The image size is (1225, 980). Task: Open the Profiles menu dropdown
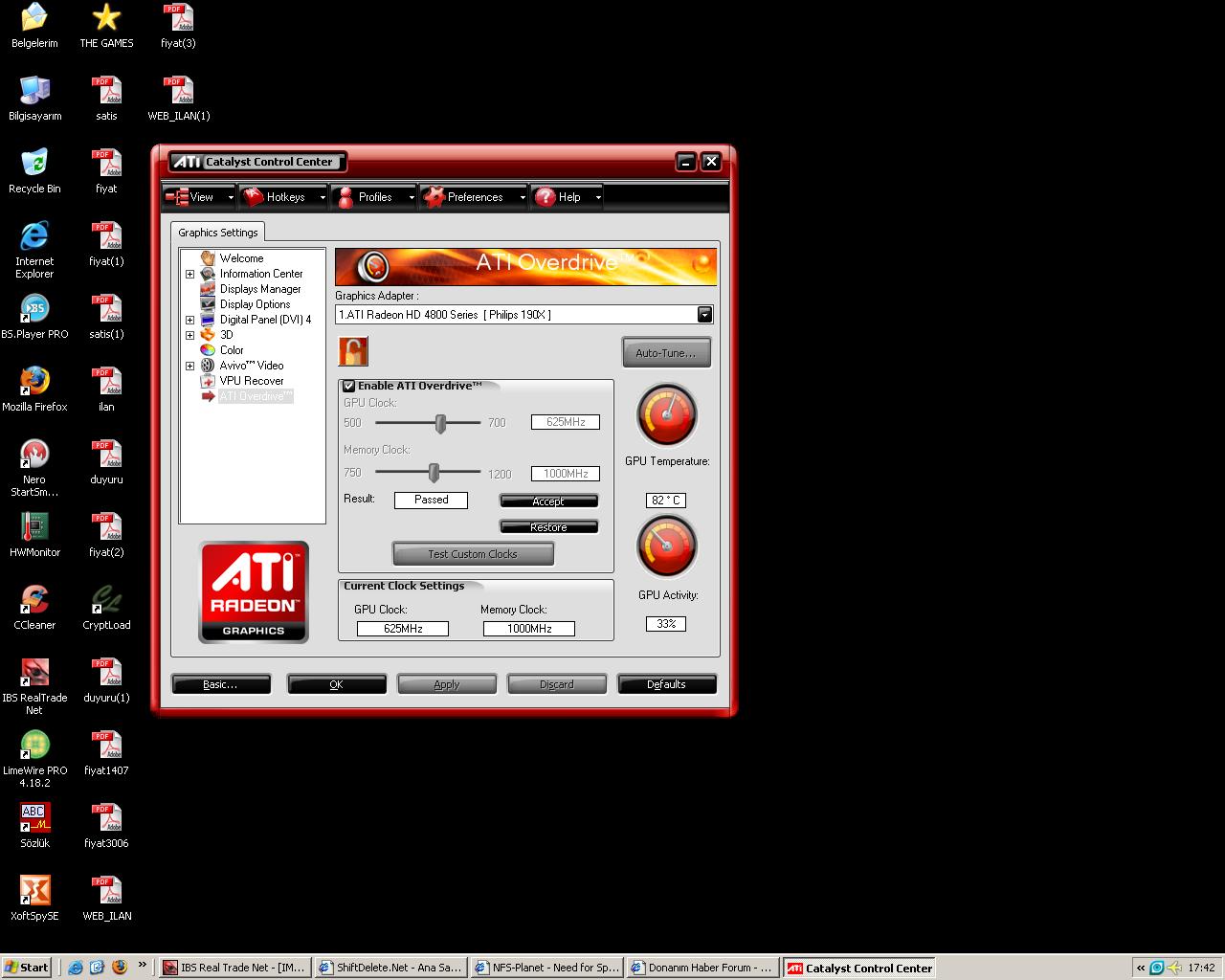(x=374, y=197)
